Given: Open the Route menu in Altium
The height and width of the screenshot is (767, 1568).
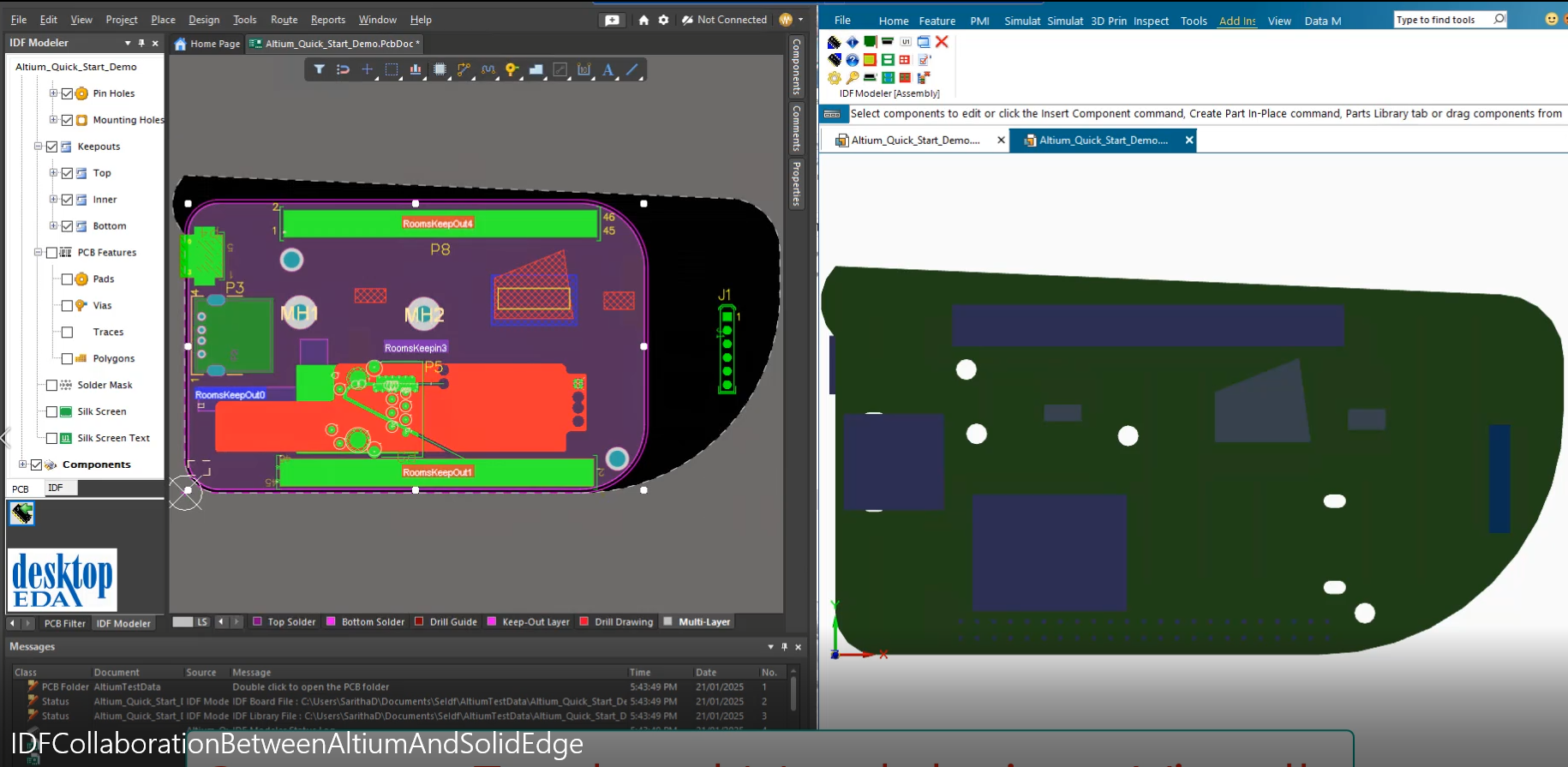Looking at the screenshot, I should 284,20.
